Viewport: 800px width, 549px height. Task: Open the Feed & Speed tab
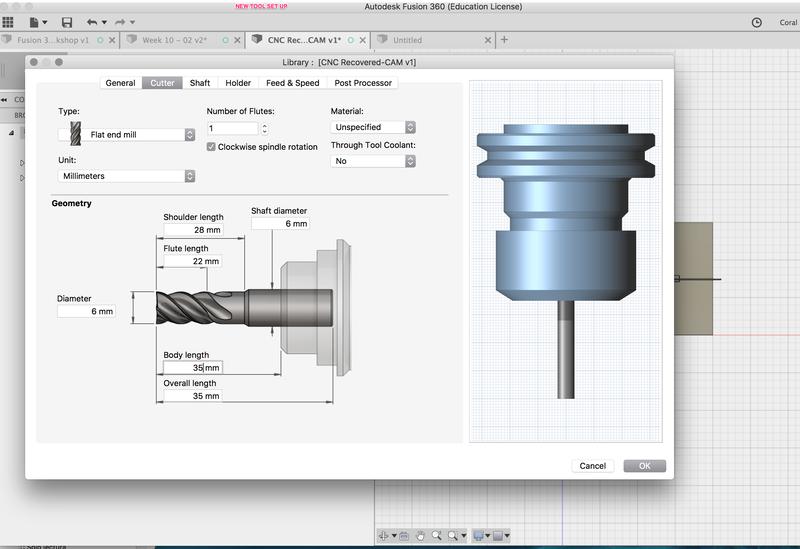(292, 83)
